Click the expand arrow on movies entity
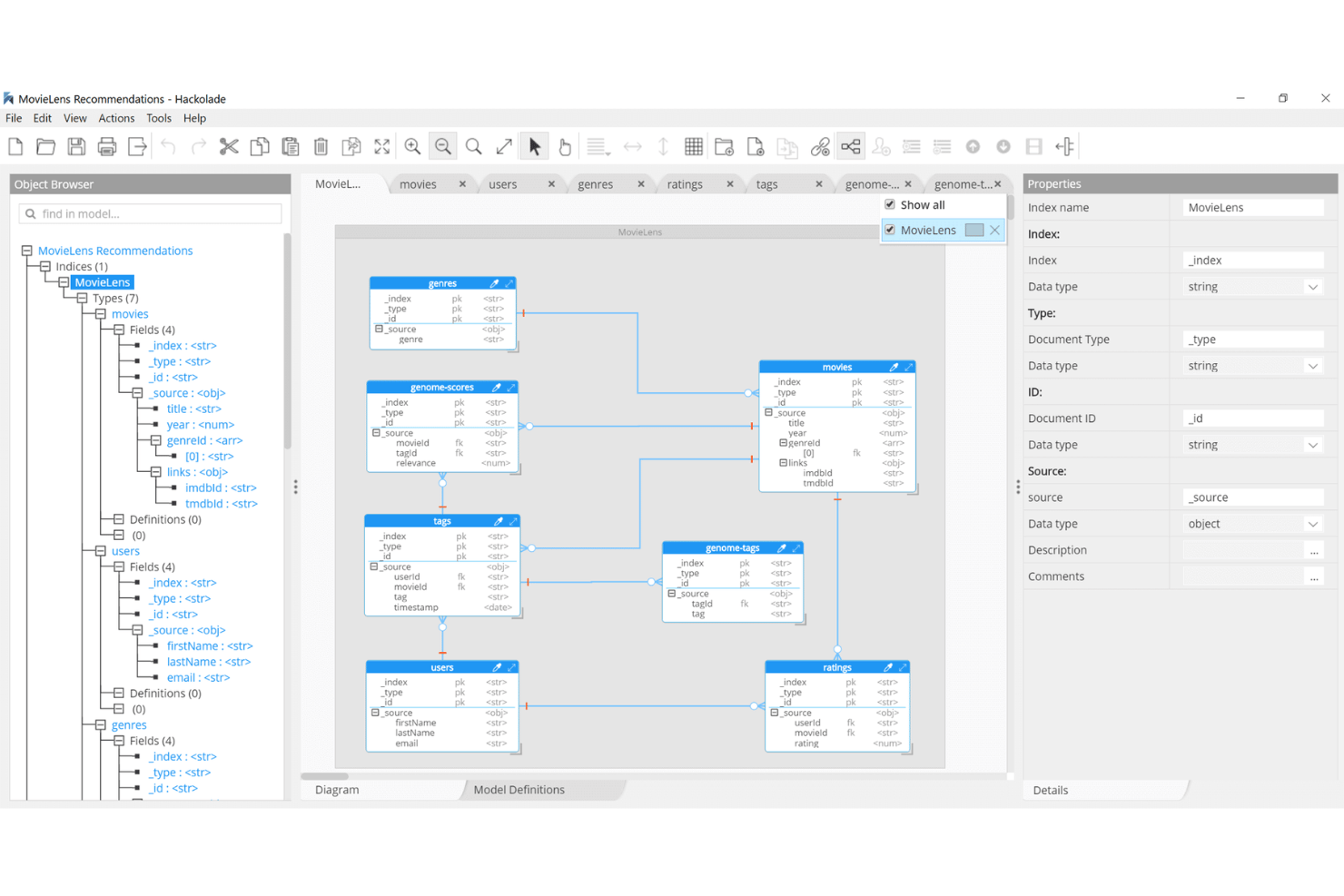 click(x=908, y=367)
